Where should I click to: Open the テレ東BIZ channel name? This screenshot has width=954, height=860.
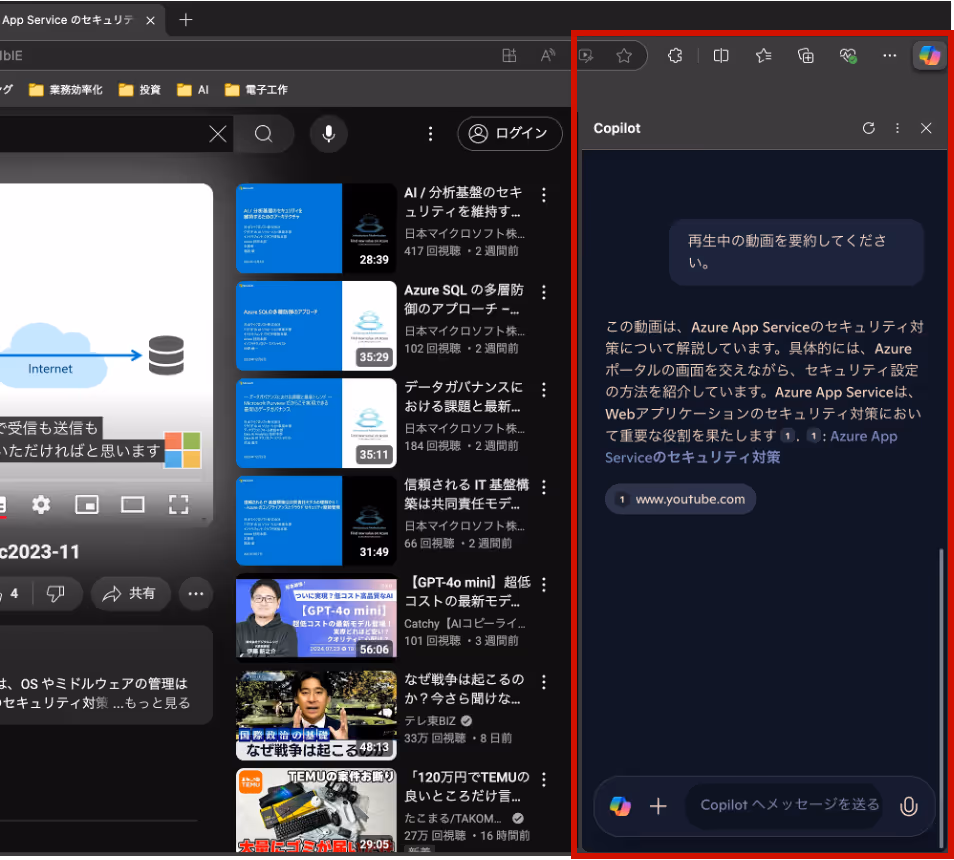point(430,721)
